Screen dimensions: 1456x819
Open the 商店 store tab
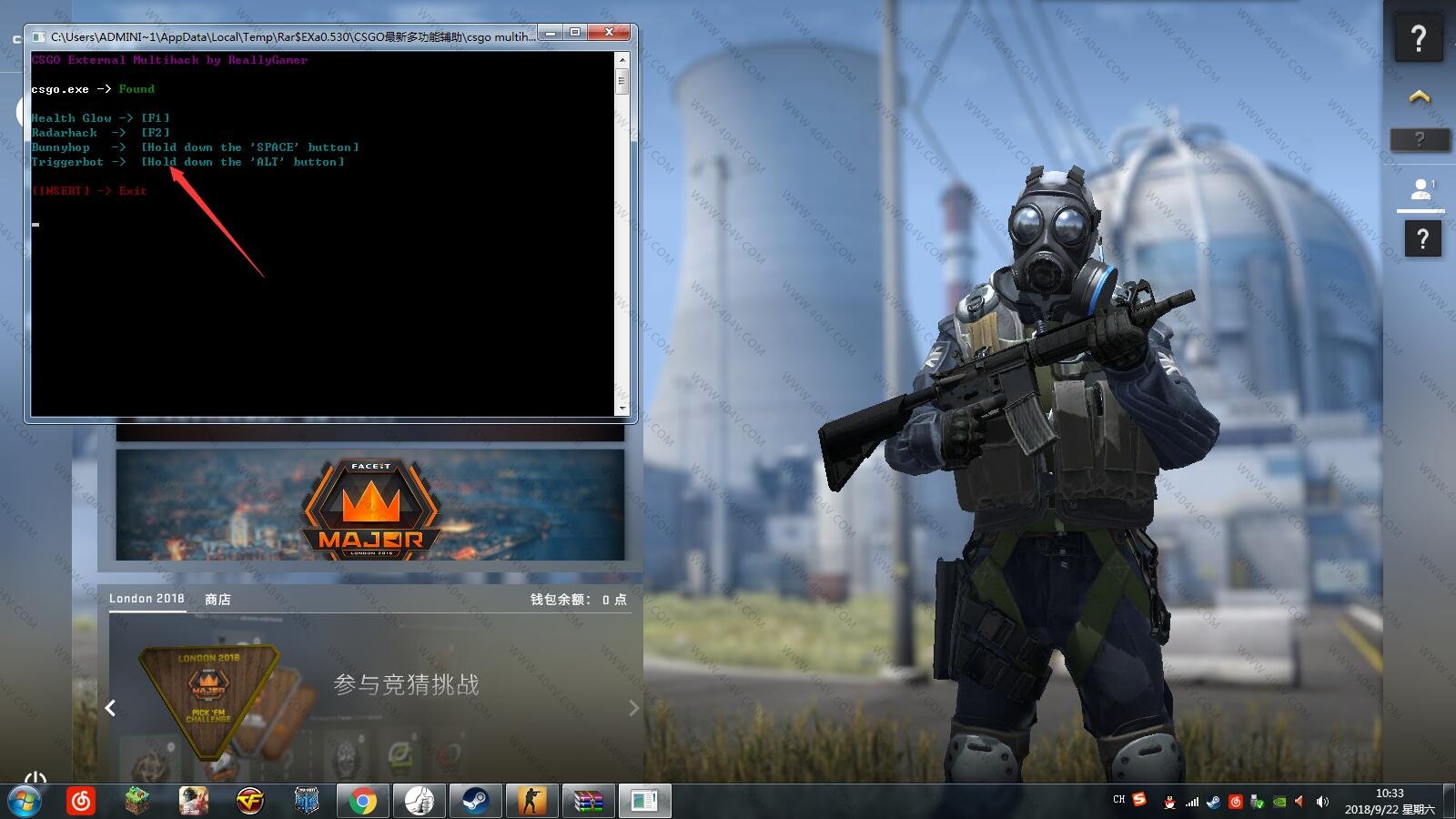coord(217,599)
